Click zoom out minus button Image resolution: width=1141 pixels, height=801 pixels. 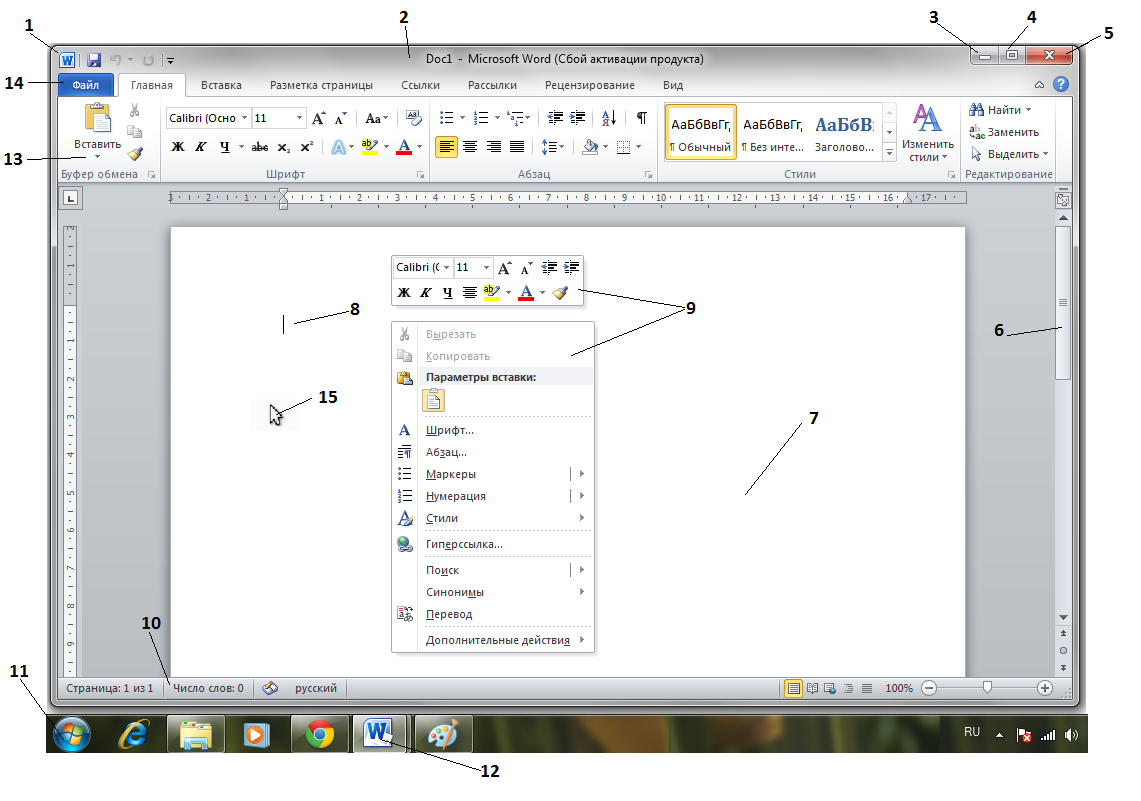[929, 688]
